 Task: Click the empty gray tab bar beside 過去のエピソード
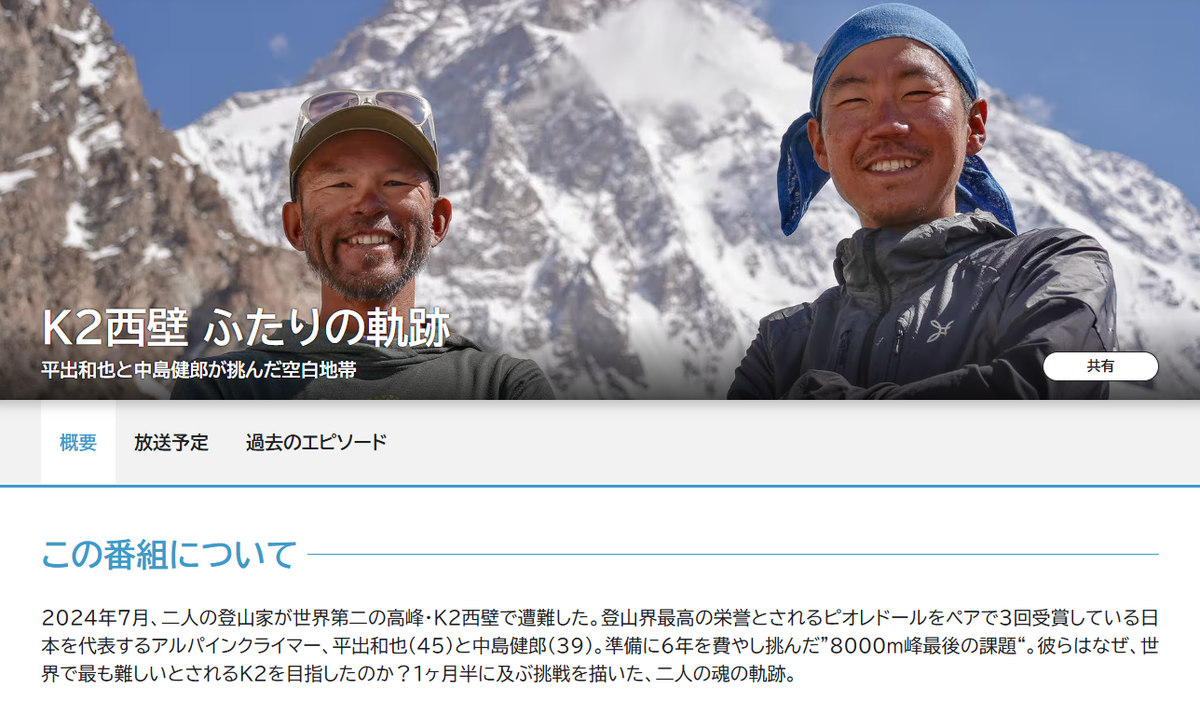[790, 443]
